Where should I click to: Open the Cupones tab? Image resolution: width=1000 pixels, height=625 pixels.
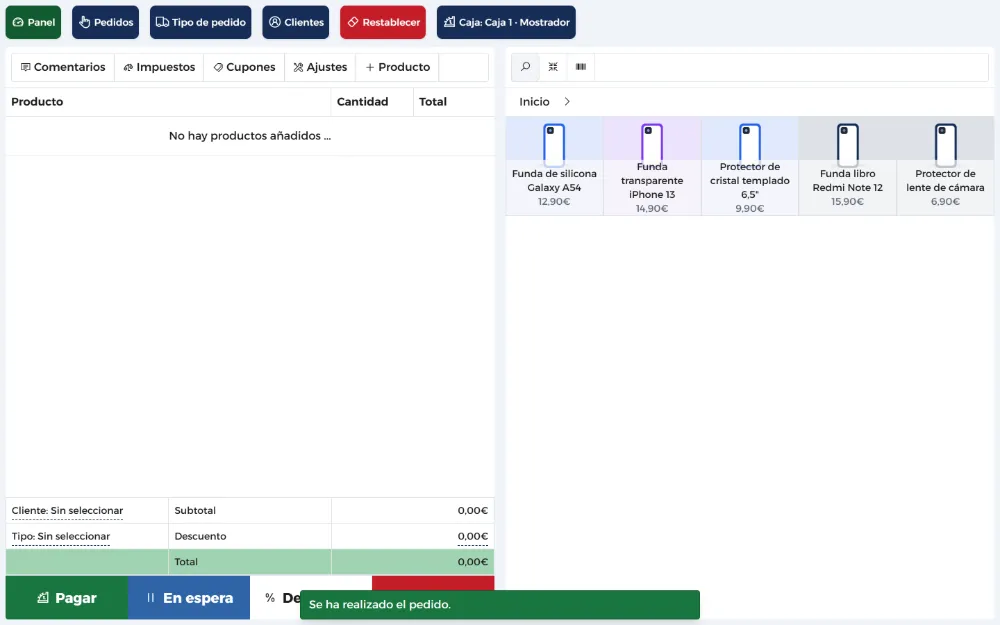tap(244, 67)
